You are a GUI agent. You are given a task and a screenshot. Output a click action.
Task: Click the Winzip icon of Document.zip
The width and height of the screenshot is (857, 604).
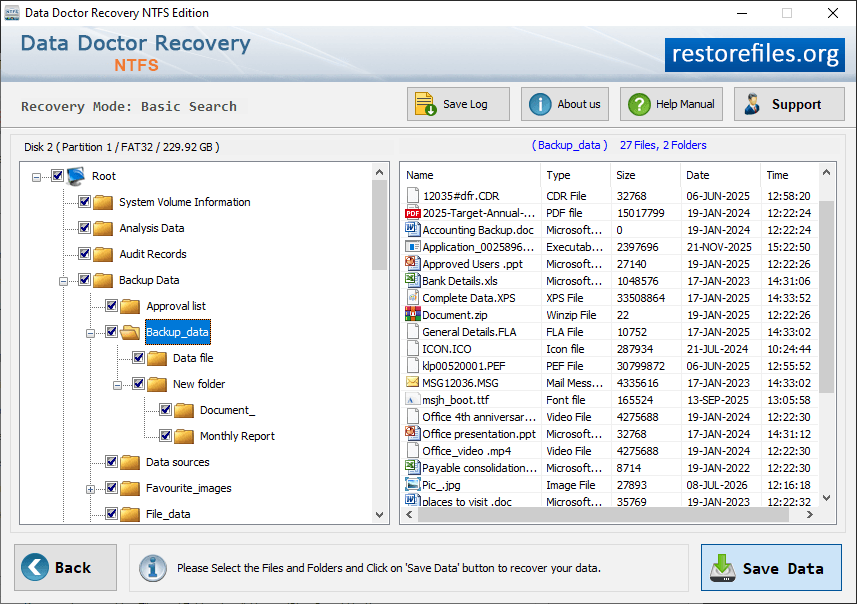413,314
